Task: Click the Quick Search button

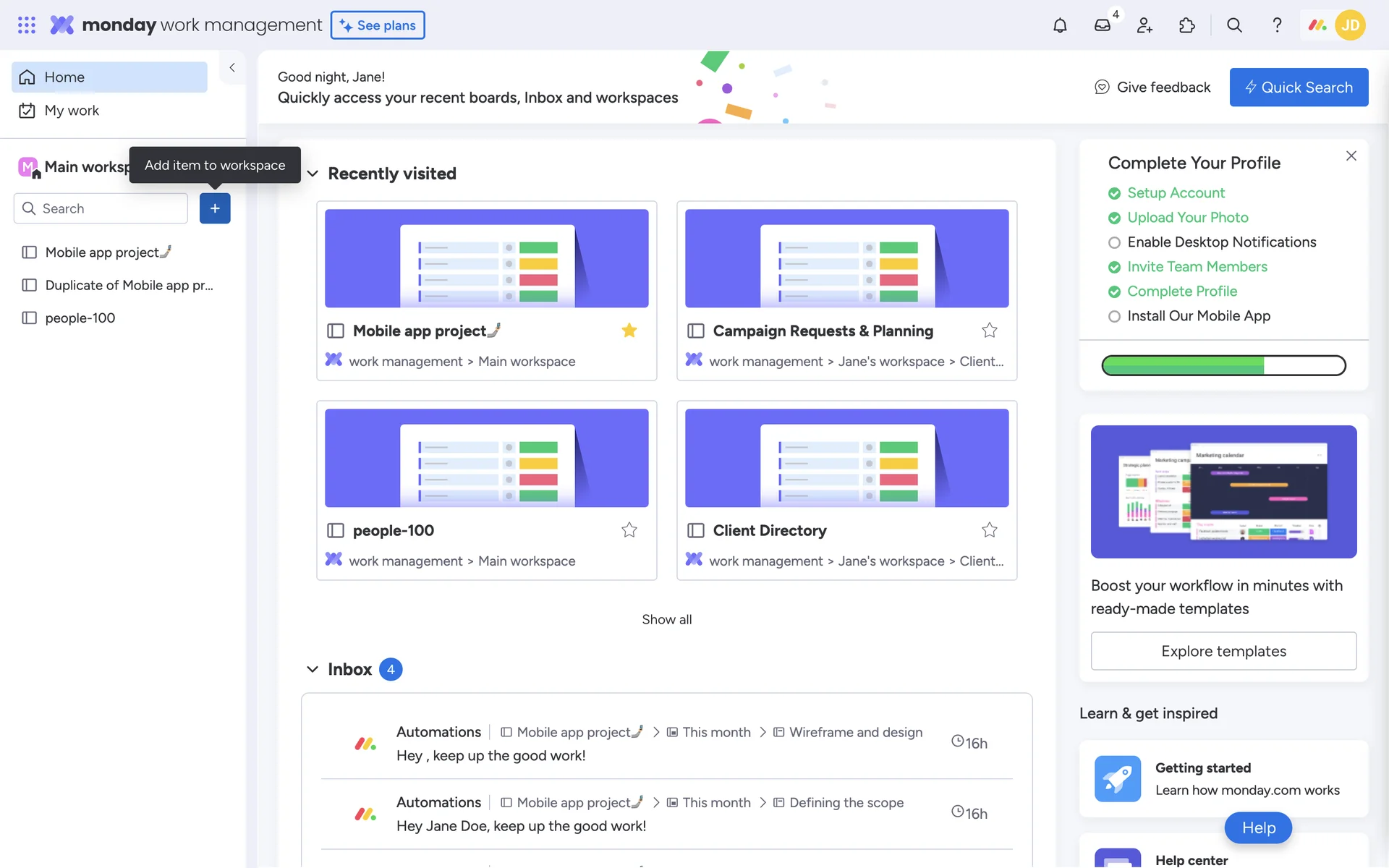Action: (x=1299, y=88)
